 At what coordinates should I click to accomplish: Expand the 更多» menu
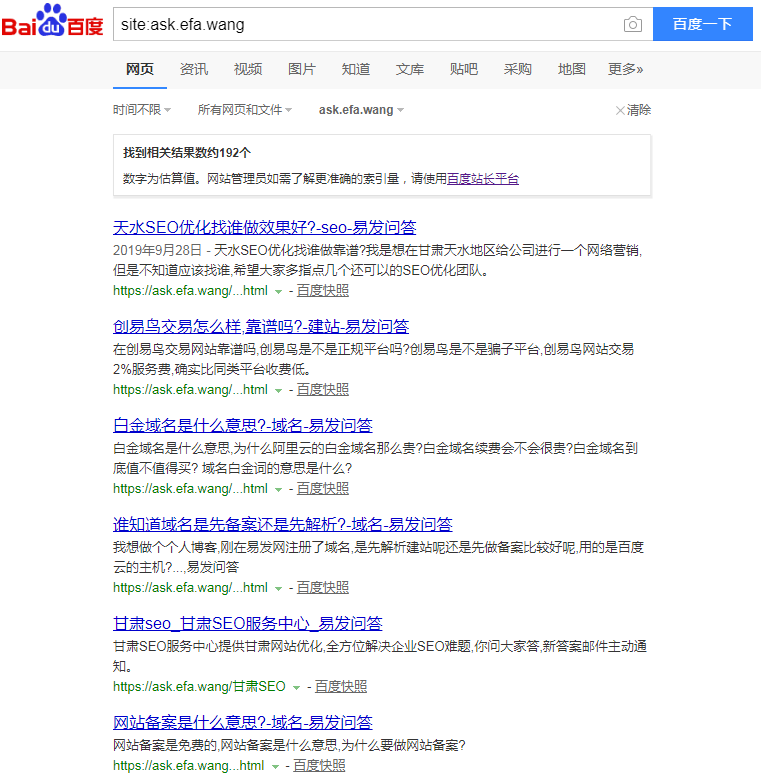tap(626, 69)
